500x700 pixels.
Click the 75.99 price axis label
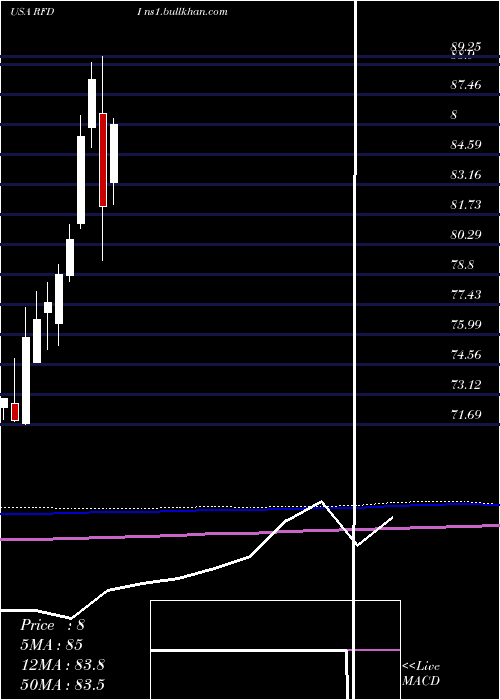click(x=466, y=325)
